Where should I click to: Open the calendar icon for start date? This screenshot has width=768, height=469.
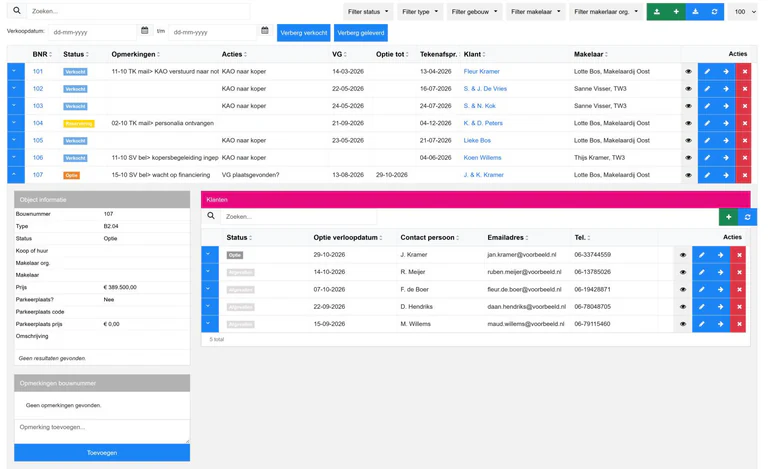[144, 31]
